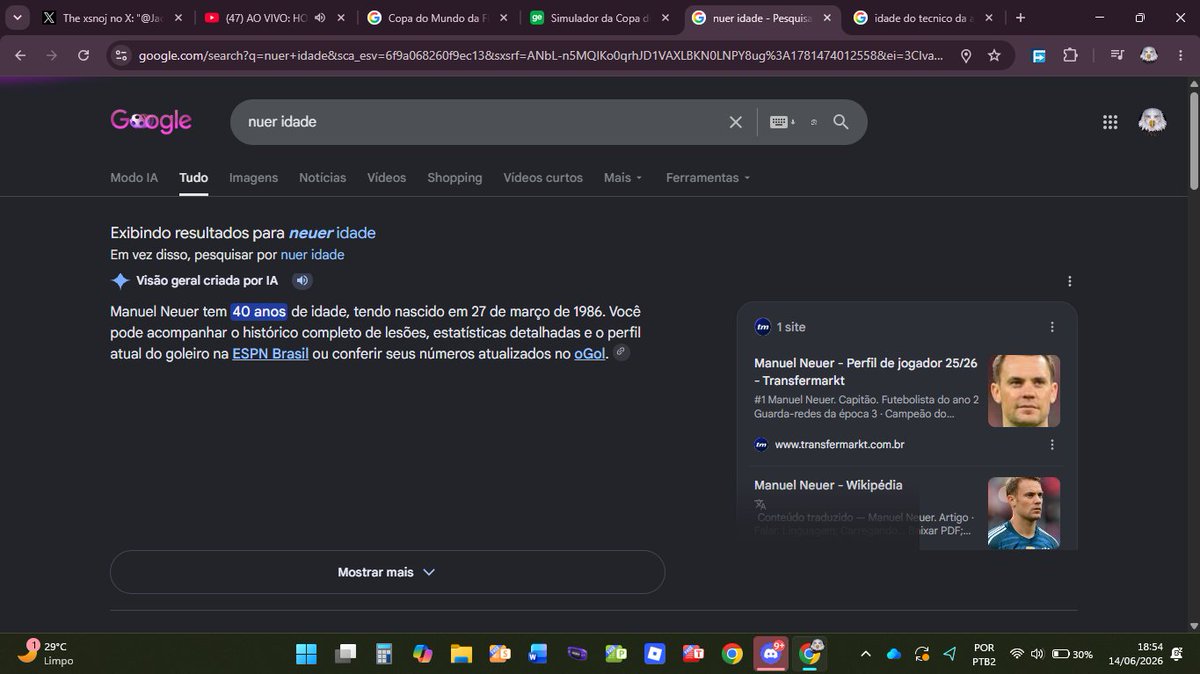Switch to Copa do Mundo browser tab
The image size is (1200, 674).
click(437, 17)
